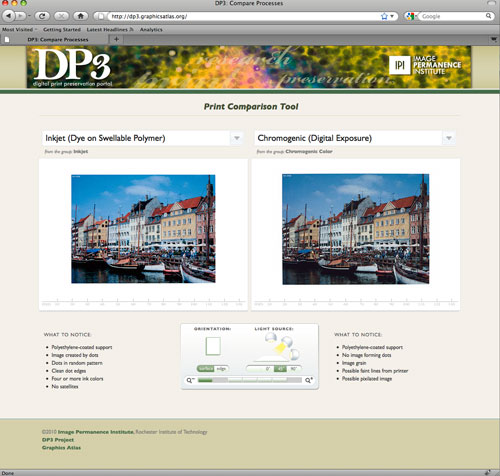Click 'Image created by dots' note
Viewport: 500px width, 476px height.
click(75, 355)
